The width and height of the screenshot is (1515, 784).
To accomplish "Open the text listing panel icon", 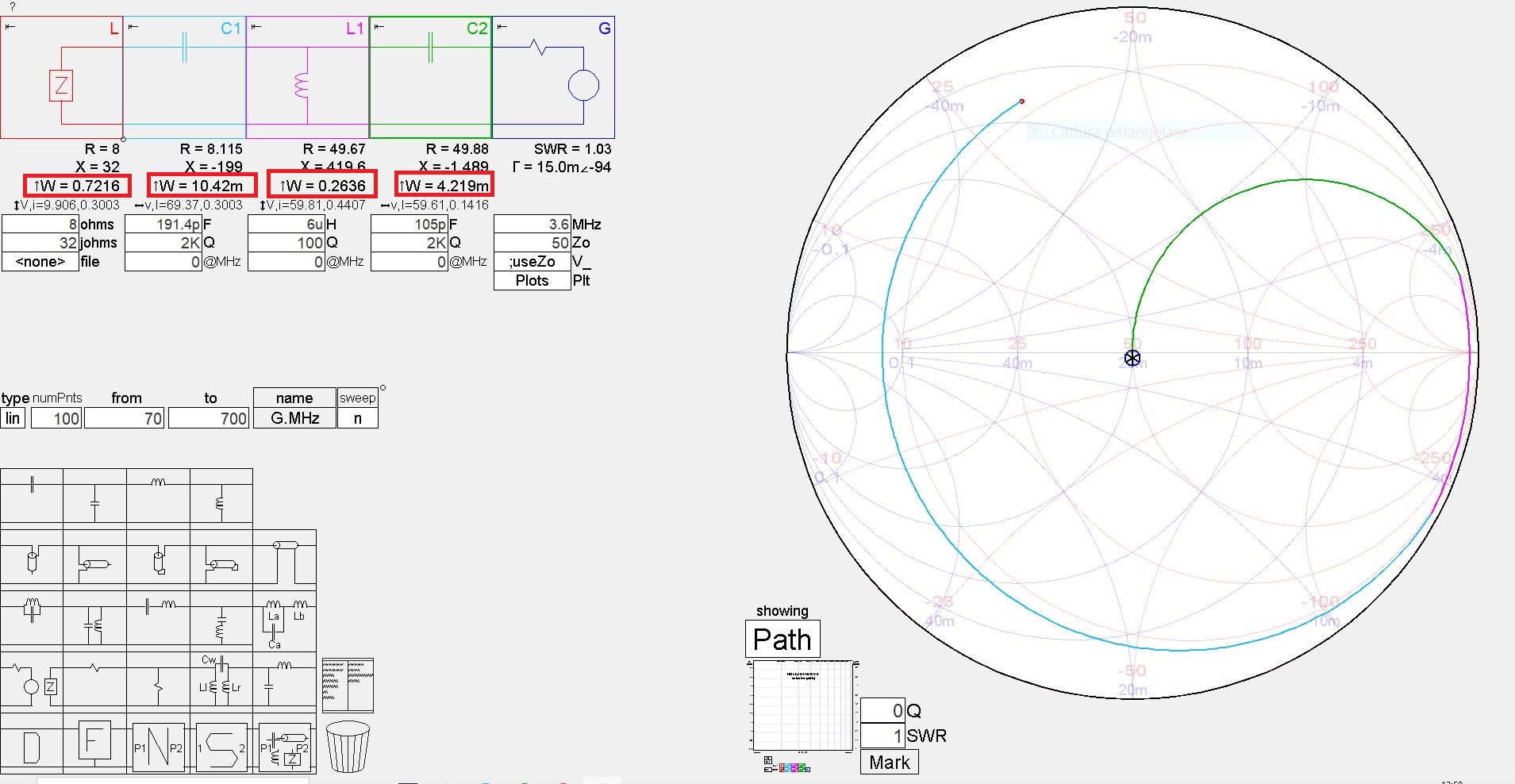I will (348, 685).
